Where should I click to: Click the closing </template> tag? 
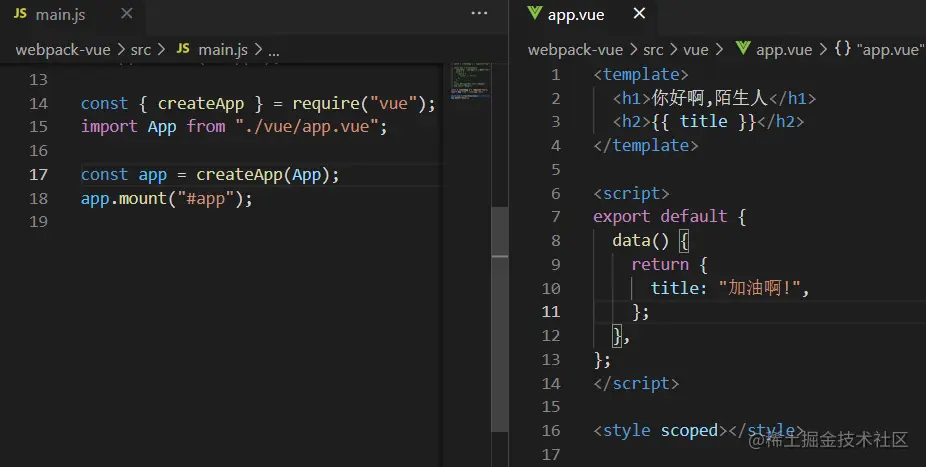(x=646, y=145)
